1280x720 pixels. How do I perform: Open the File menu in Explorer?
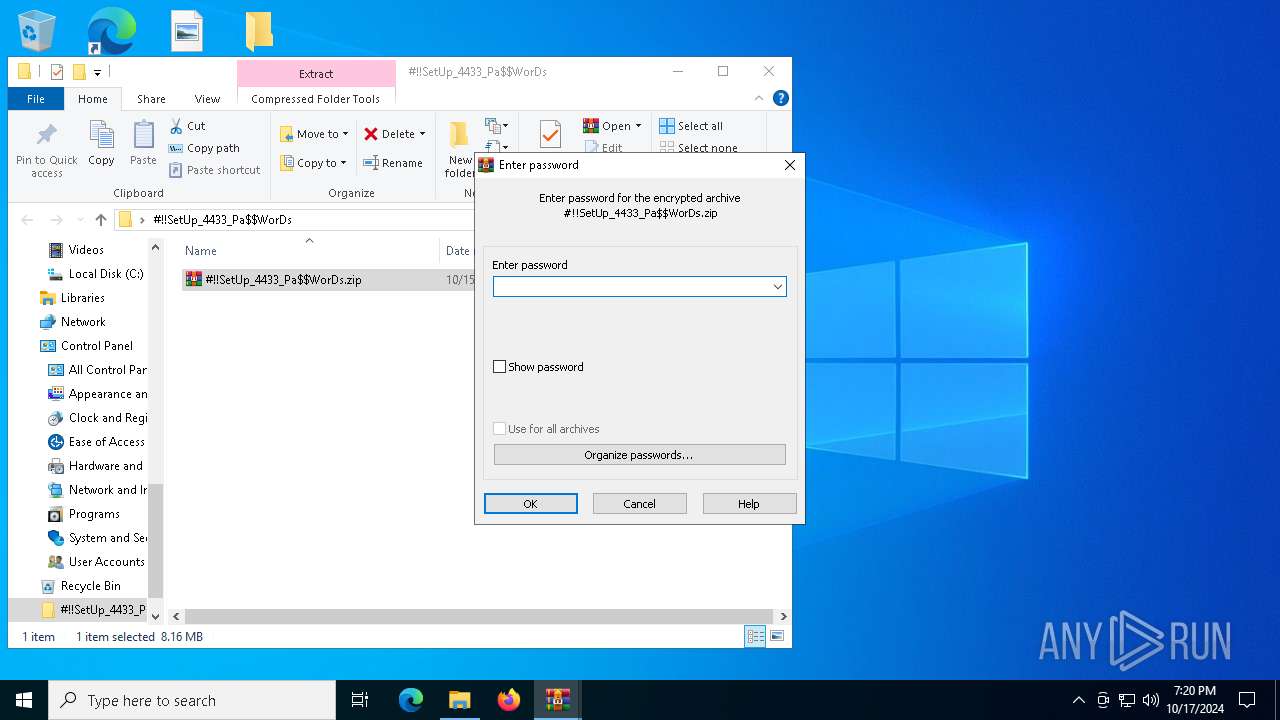[x=36, y=99]
